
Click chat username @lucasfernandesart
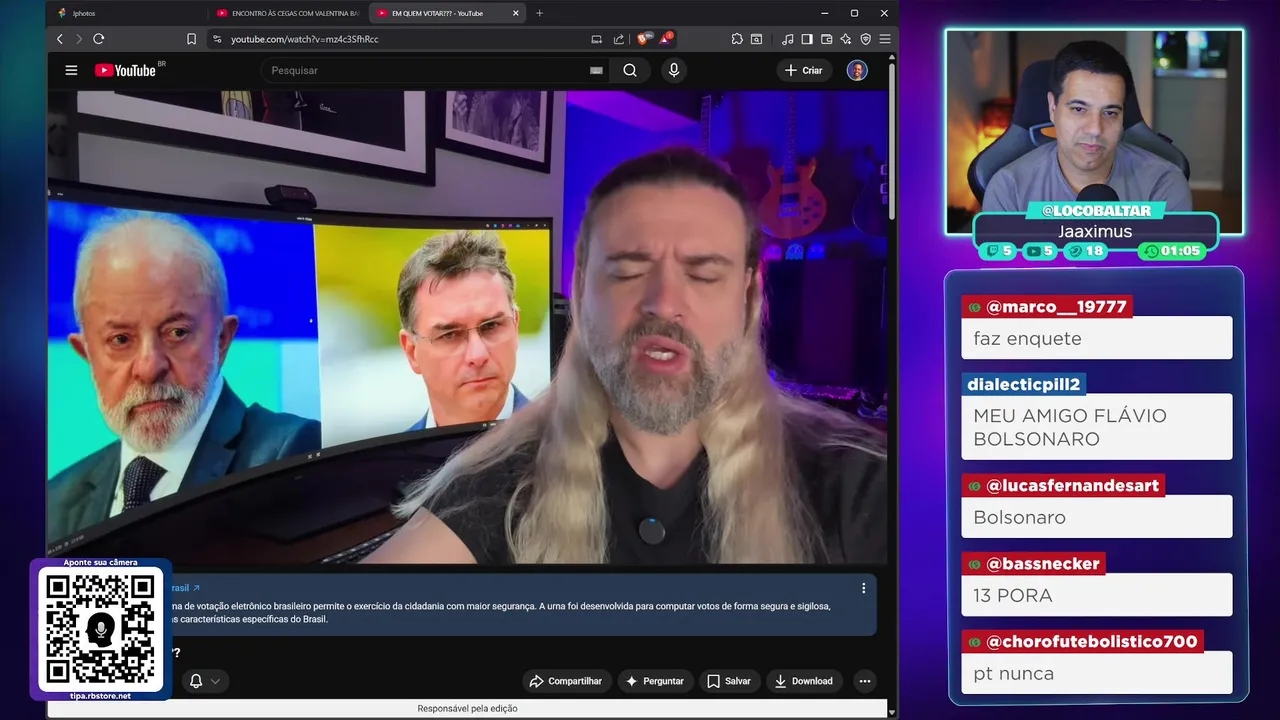[1063, 485]
